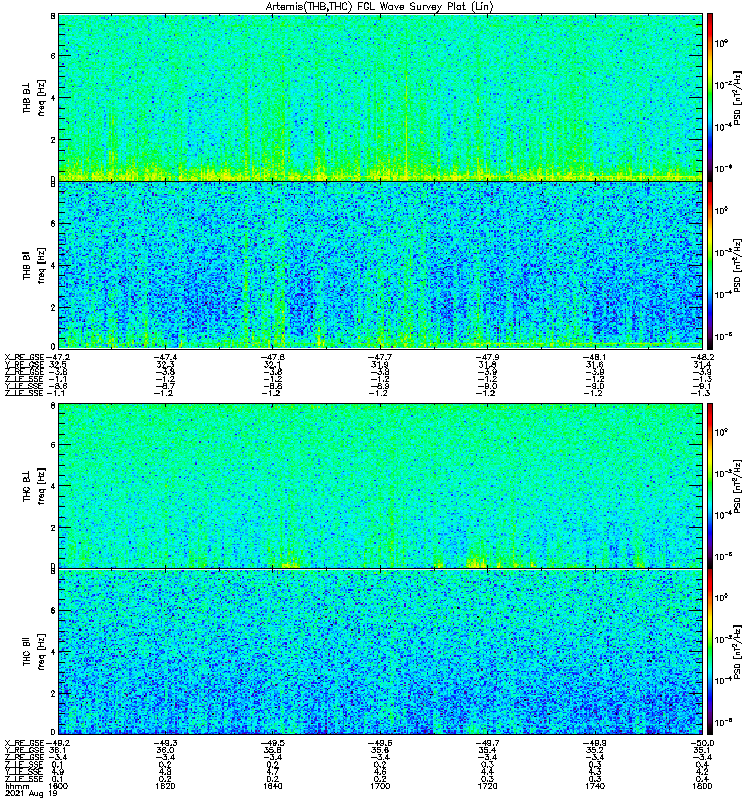The image size is (750, 800).
Task: Click the THC B∥ spectrogram panel
Action: coord(380,652)
